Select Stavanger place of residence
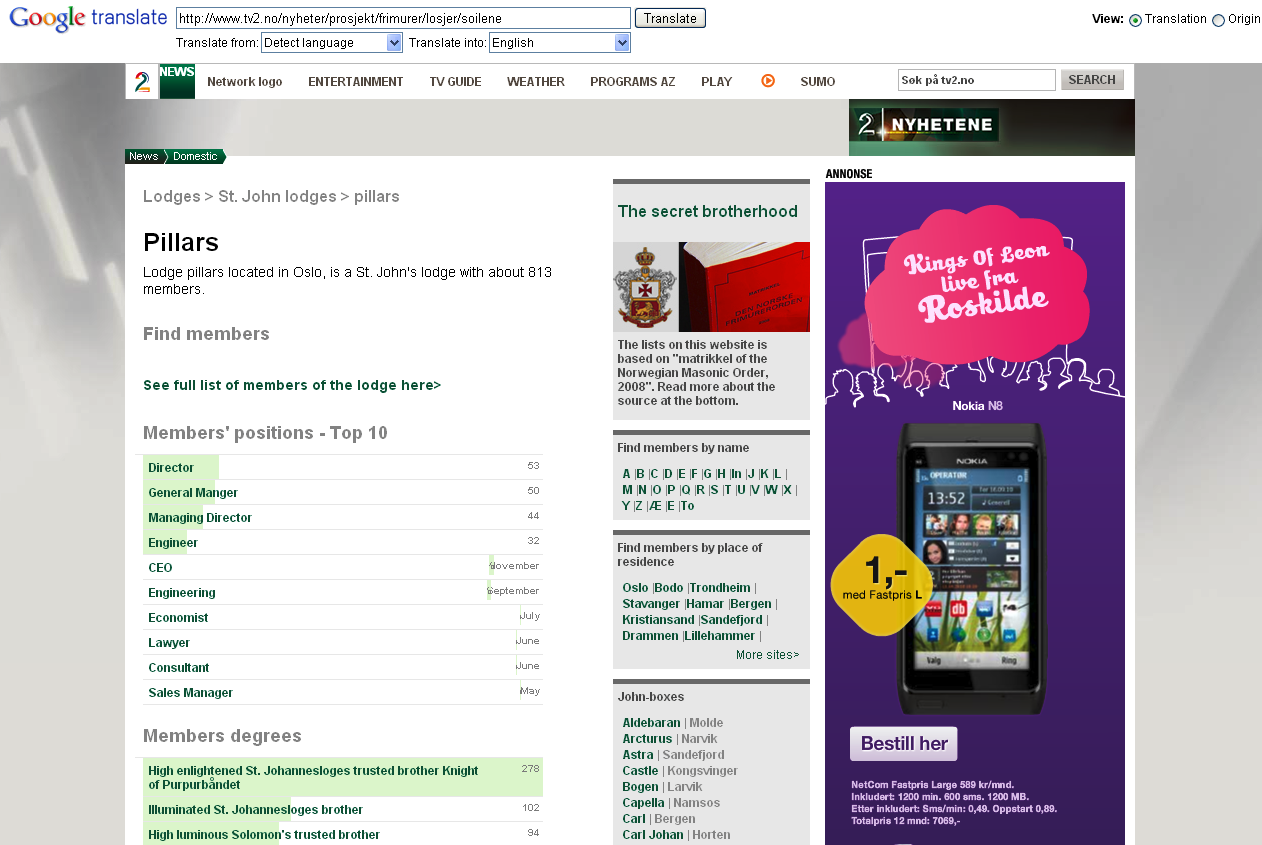Viewport: 1262px width, 845px height. [x=651, y=604]
